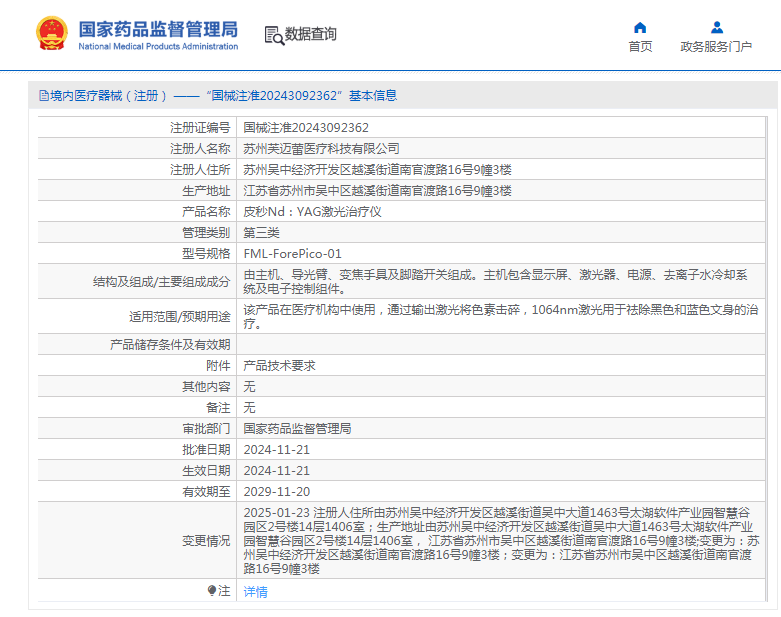The image size is (781, 617).
Task: Click structure description starting 由主机、导光臂
Action: pos(496,282)
